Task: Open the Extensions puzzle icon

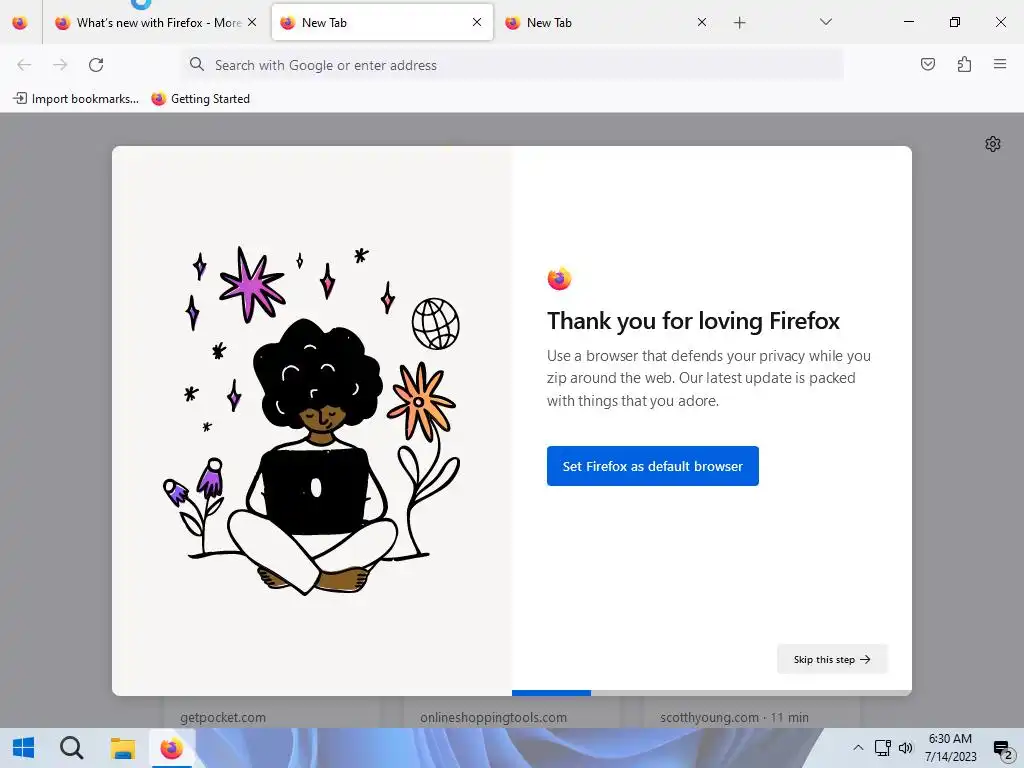Action: coord(964,64)
